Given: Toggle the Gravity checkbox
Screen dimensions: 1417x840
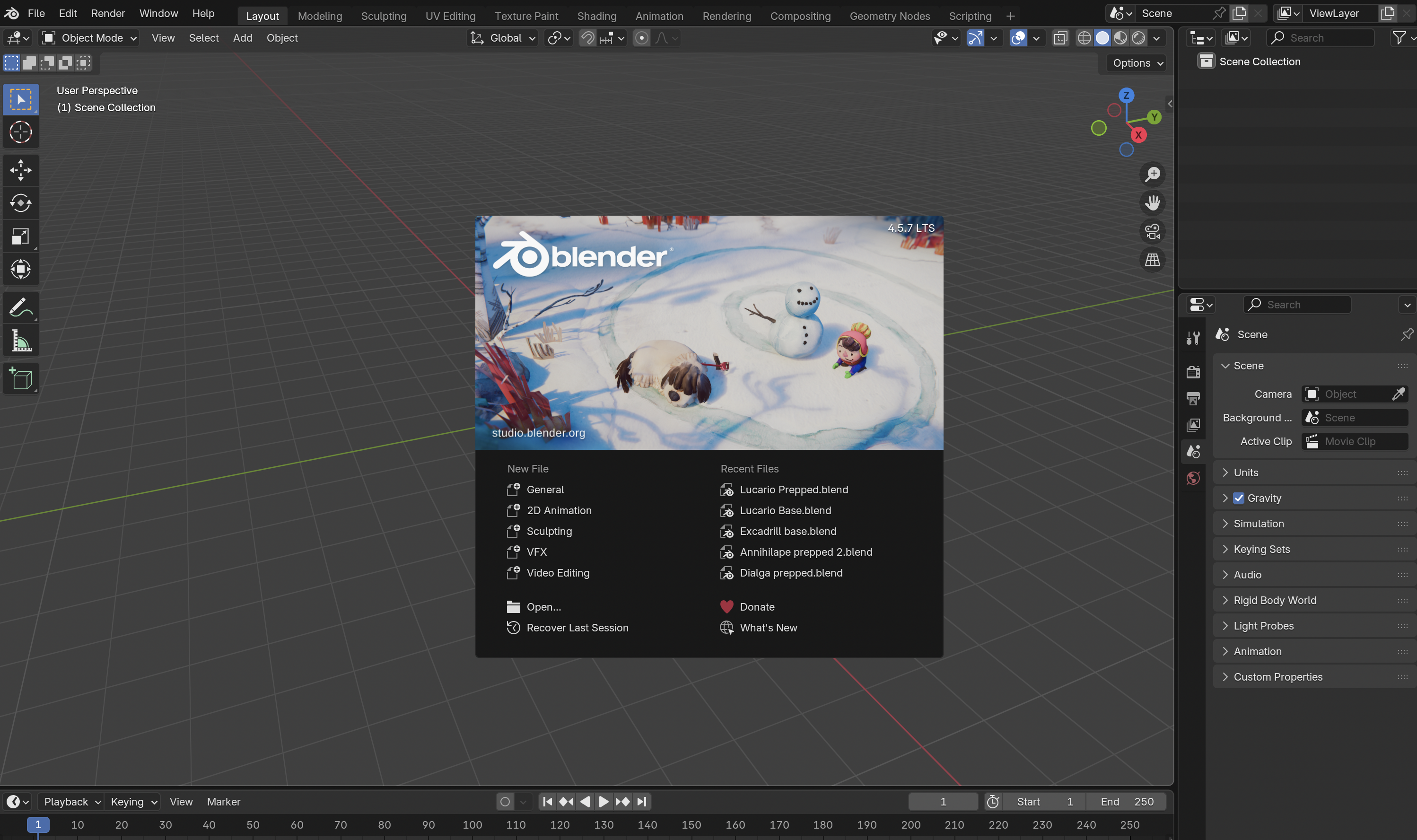Looking at the screenshot, I should coord(1238,498).
